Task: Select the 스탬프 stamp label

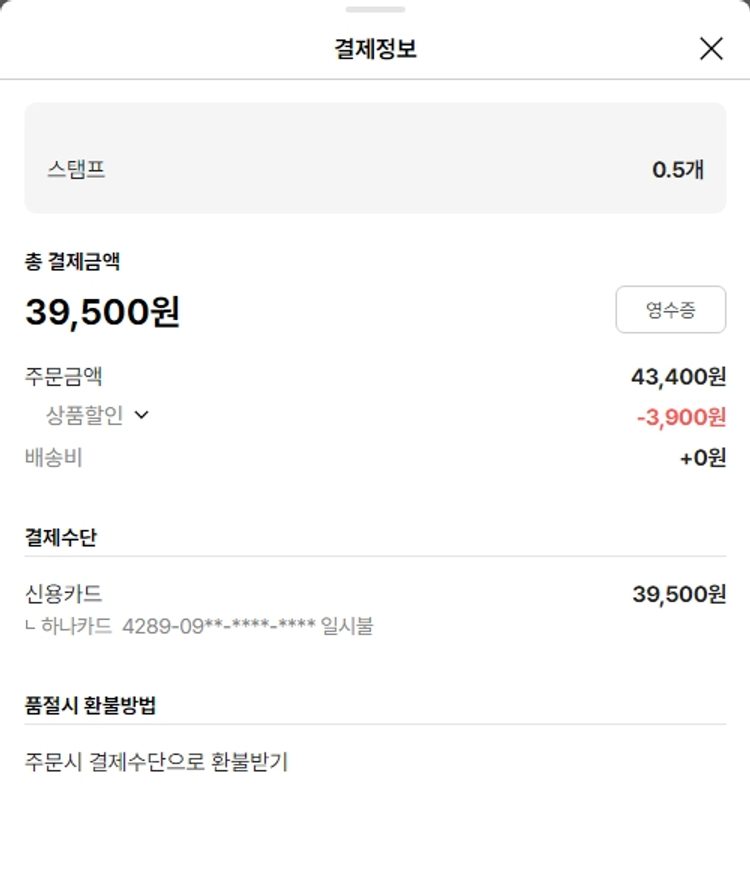Action: 76,169
